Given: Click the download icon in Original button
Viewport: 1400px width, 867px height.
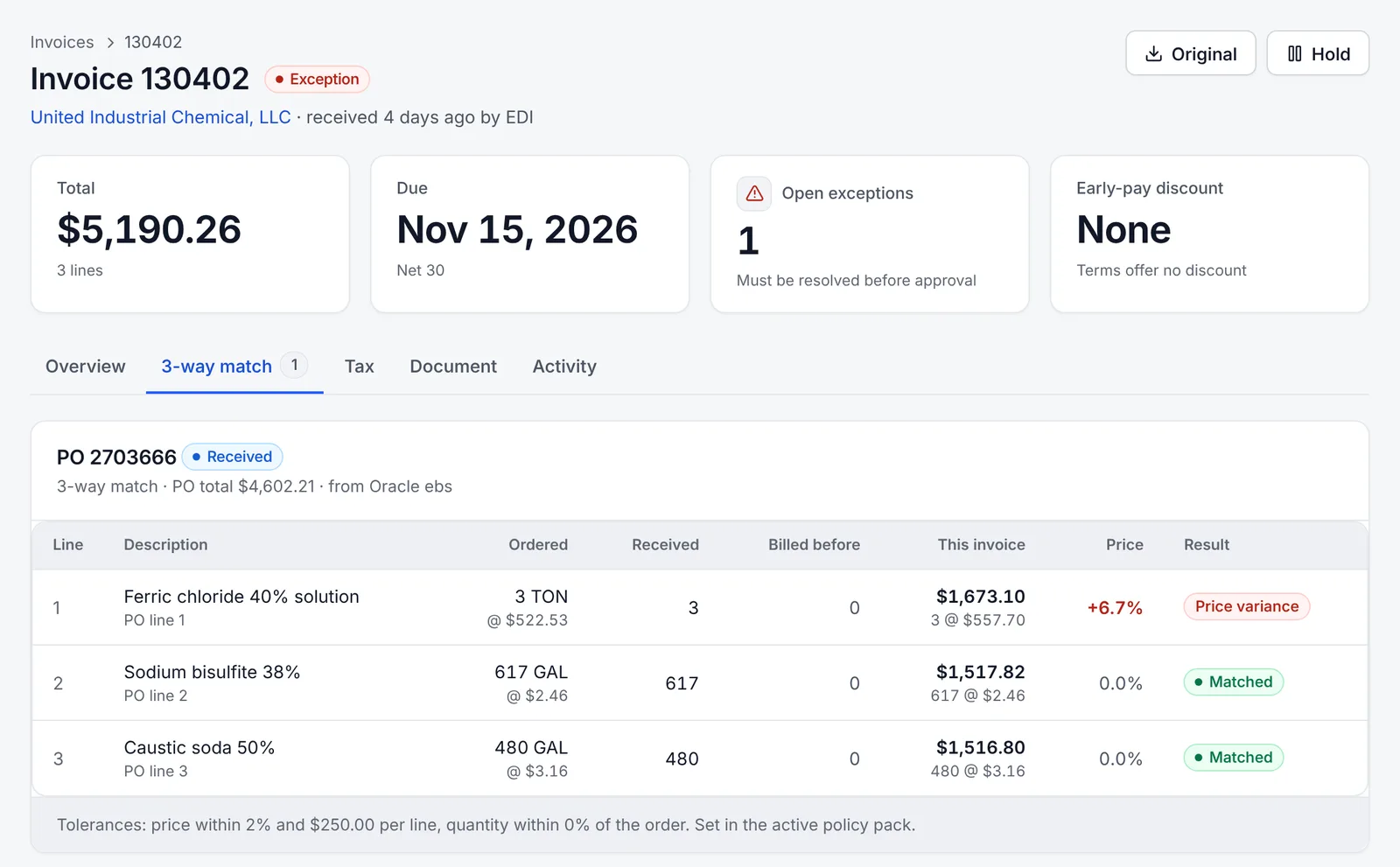Looking at the screenshot, I should [x=1154, y=54].
